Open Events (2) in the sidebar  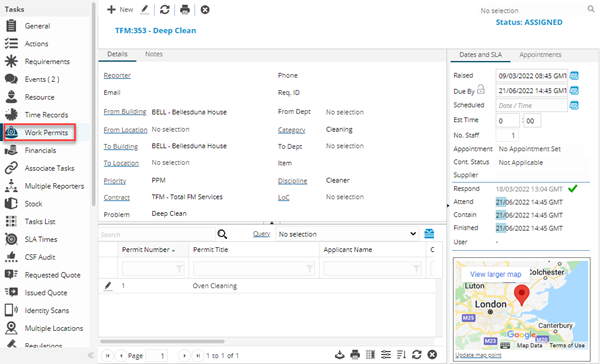click(x=42, y=79)
